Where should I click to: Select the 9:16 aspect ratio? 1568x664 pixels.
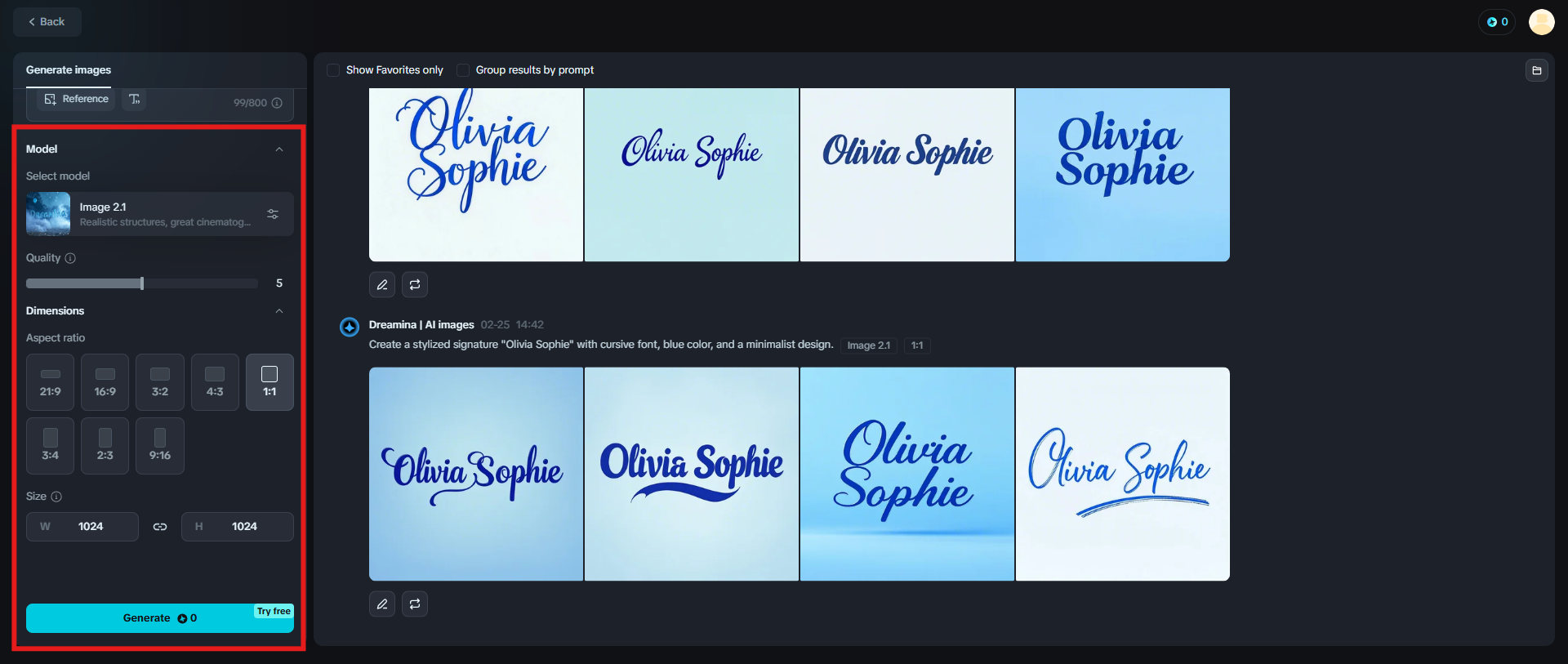[160, 446]
